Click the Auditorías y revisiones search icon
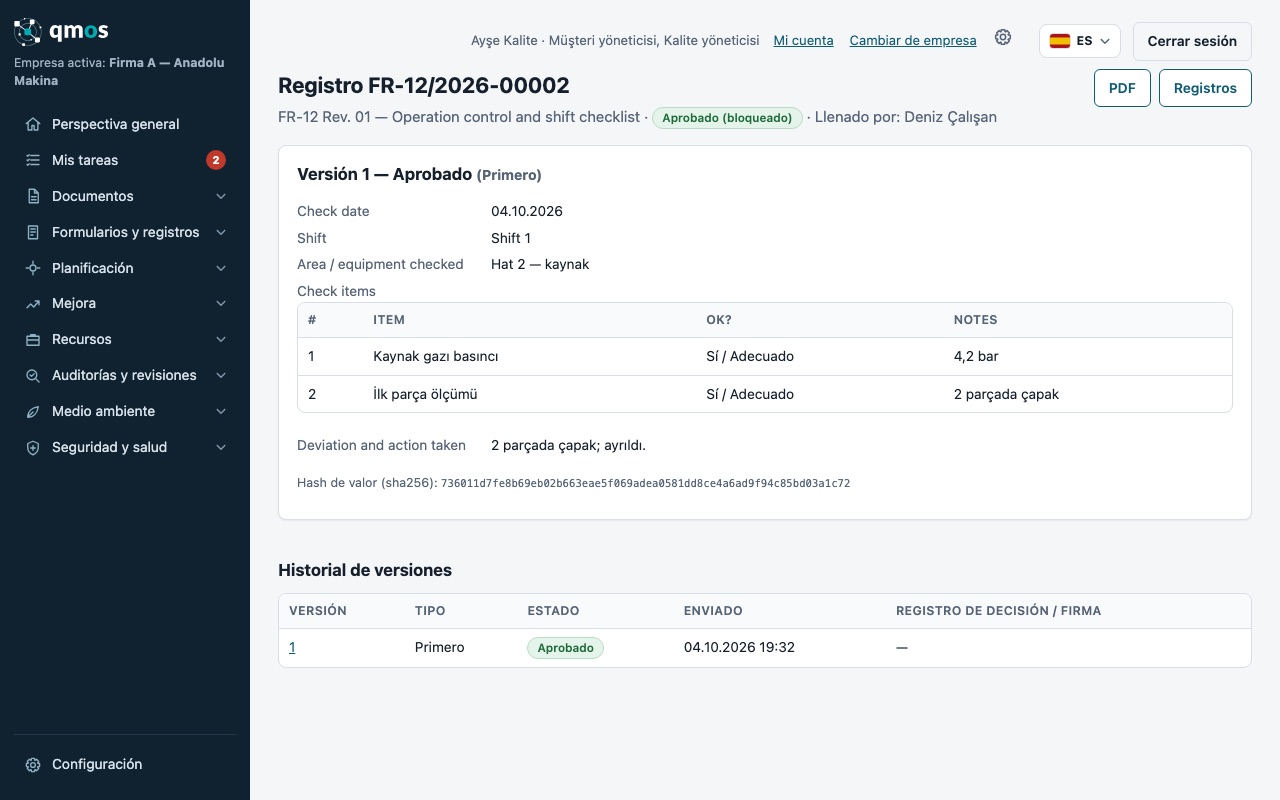Viewport: 1280px width, 800px height. (x=33, y=376)
